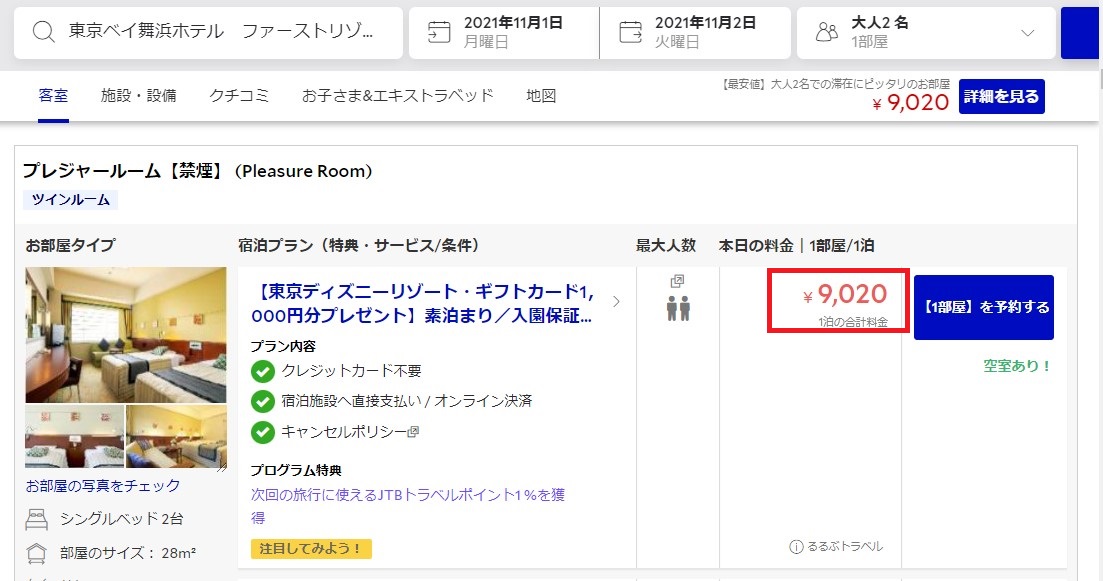The height and width of the screenshot is (581, 1103).
Task: Open the bed headboard thumbnail photo
Action: tap(75, 437)
